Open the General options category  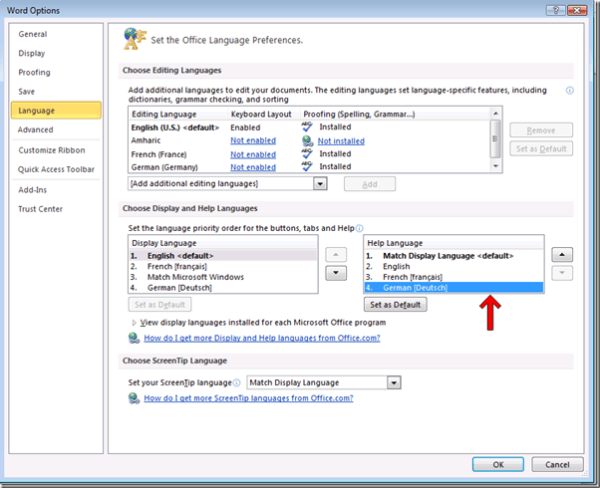56,34
